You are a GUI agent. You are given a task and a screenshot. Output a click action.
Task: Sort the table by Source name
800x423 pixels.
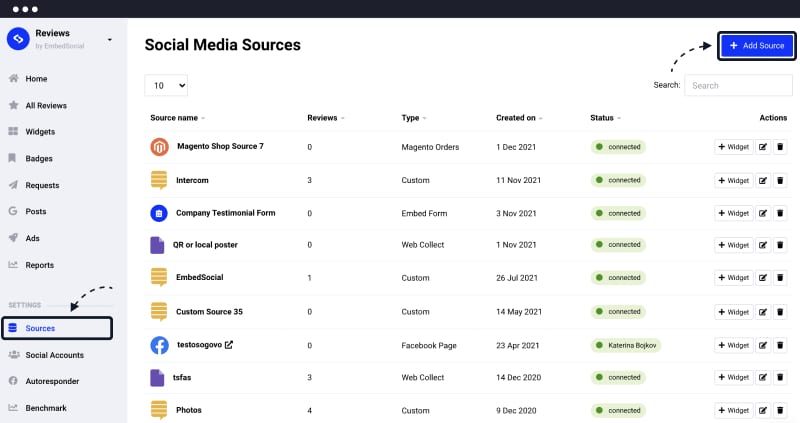[178, 118]
